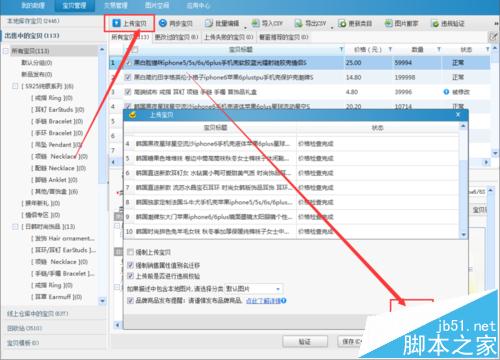
Task: Click the 违规验证 violation check icon
Action: pyautogui.click(x=435, y=24)
